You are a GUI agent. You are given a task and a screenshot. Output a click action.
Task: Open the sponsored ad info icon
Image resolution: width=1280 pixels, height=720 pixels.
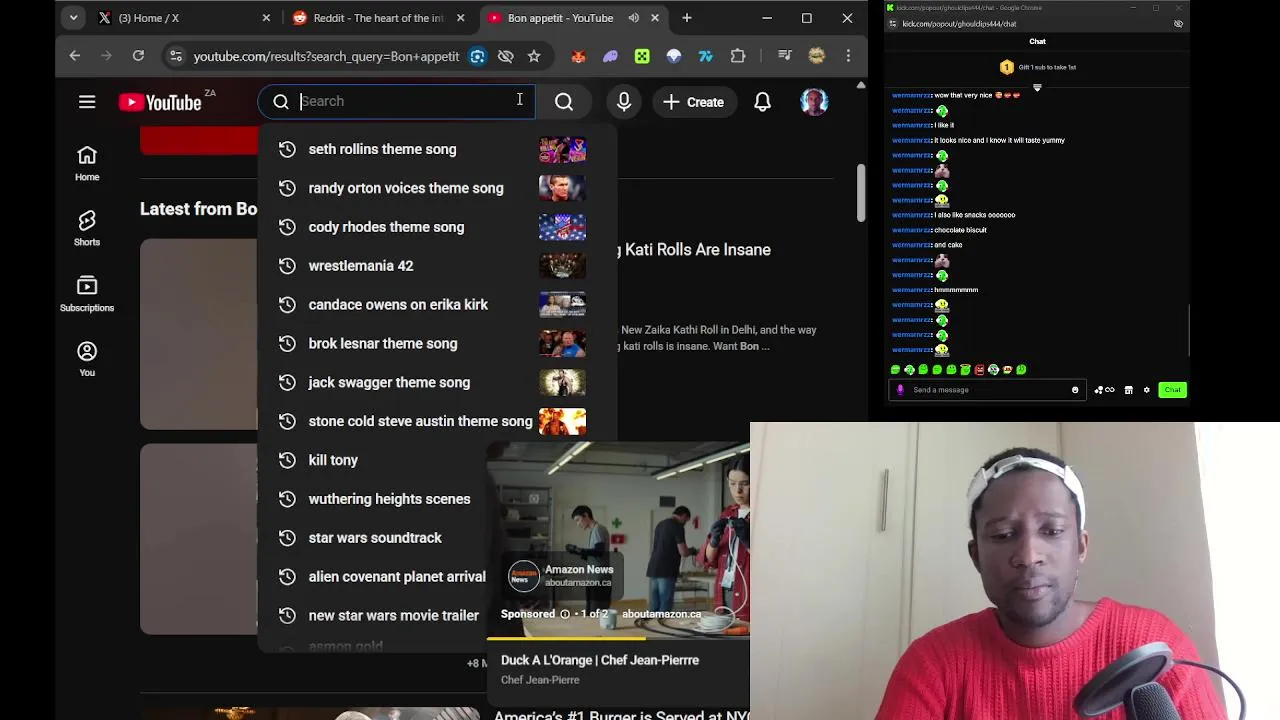[x=565, y=614]
